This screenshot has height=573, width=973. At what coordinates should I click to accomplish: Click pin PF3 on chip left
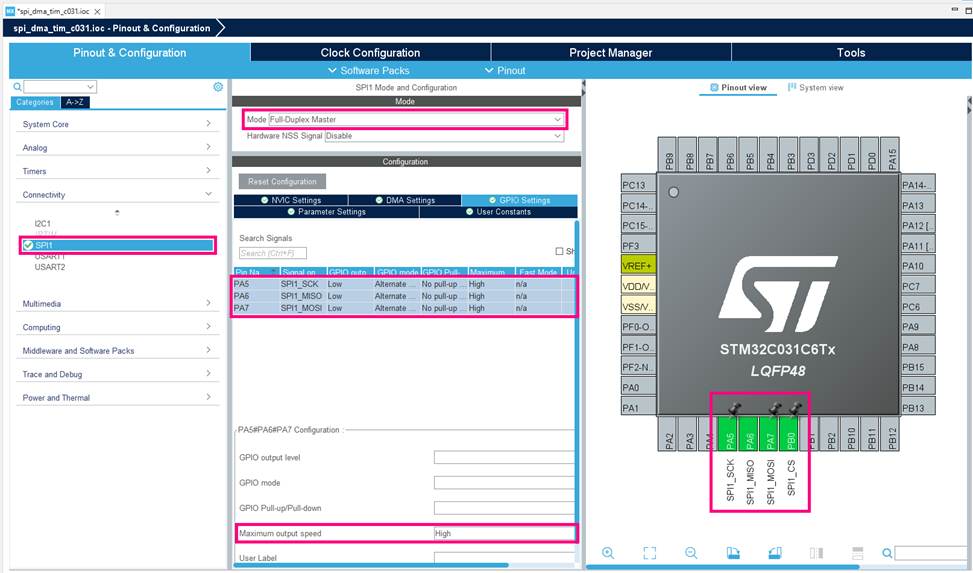coord(639,246)
